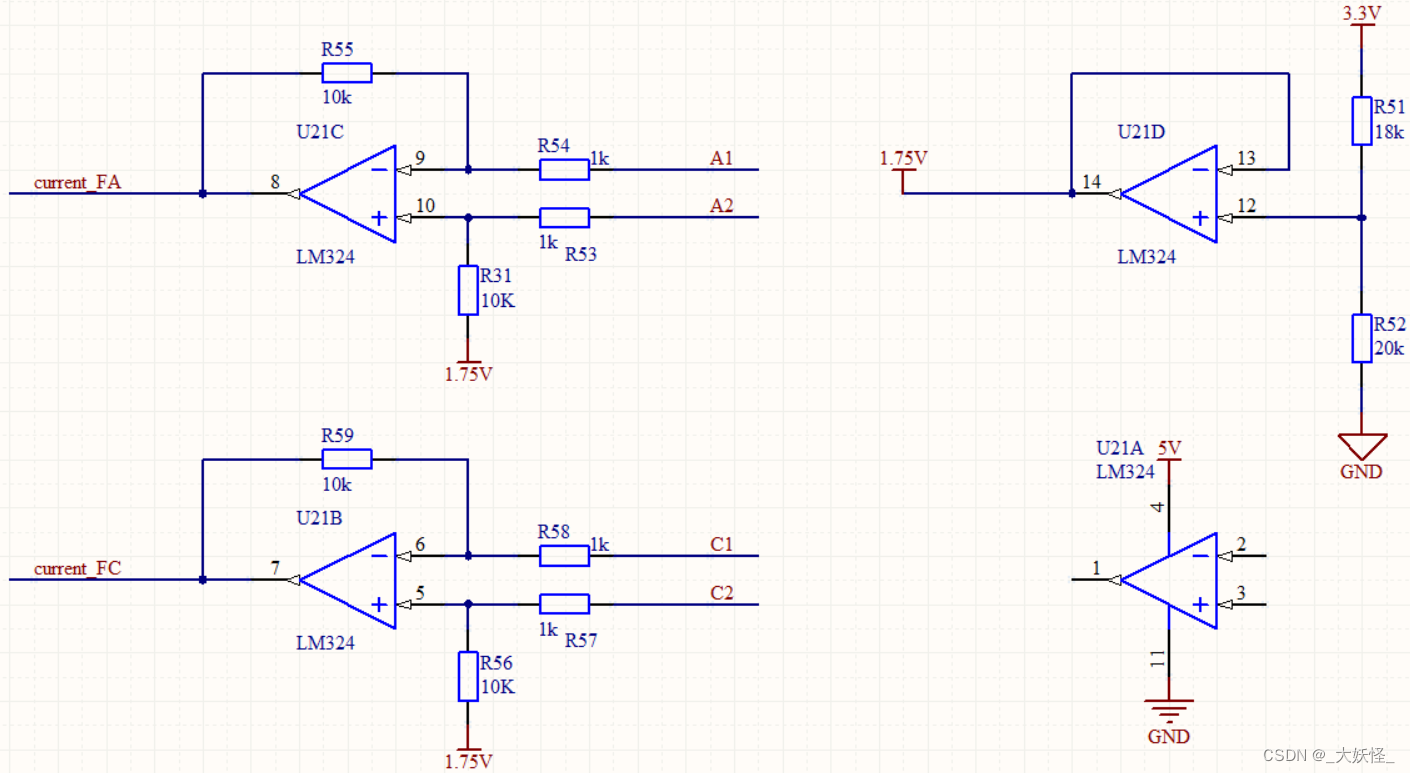
Task: Click the LM324 label under U21D
Action: (x=1146, y=256)
